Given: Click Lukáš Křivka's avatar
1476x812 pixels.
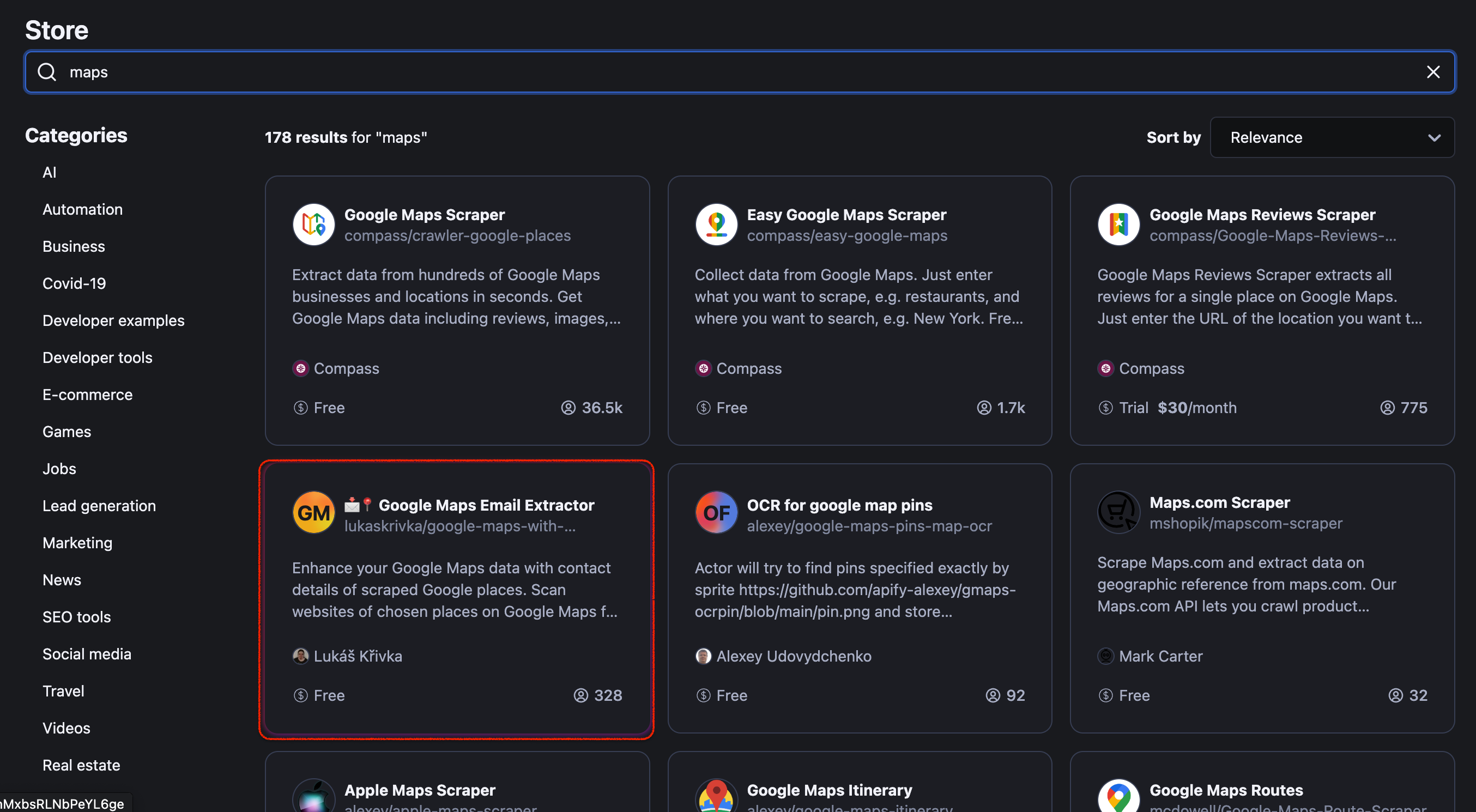Looking at the screenshot, I should [x=300, y=656].
